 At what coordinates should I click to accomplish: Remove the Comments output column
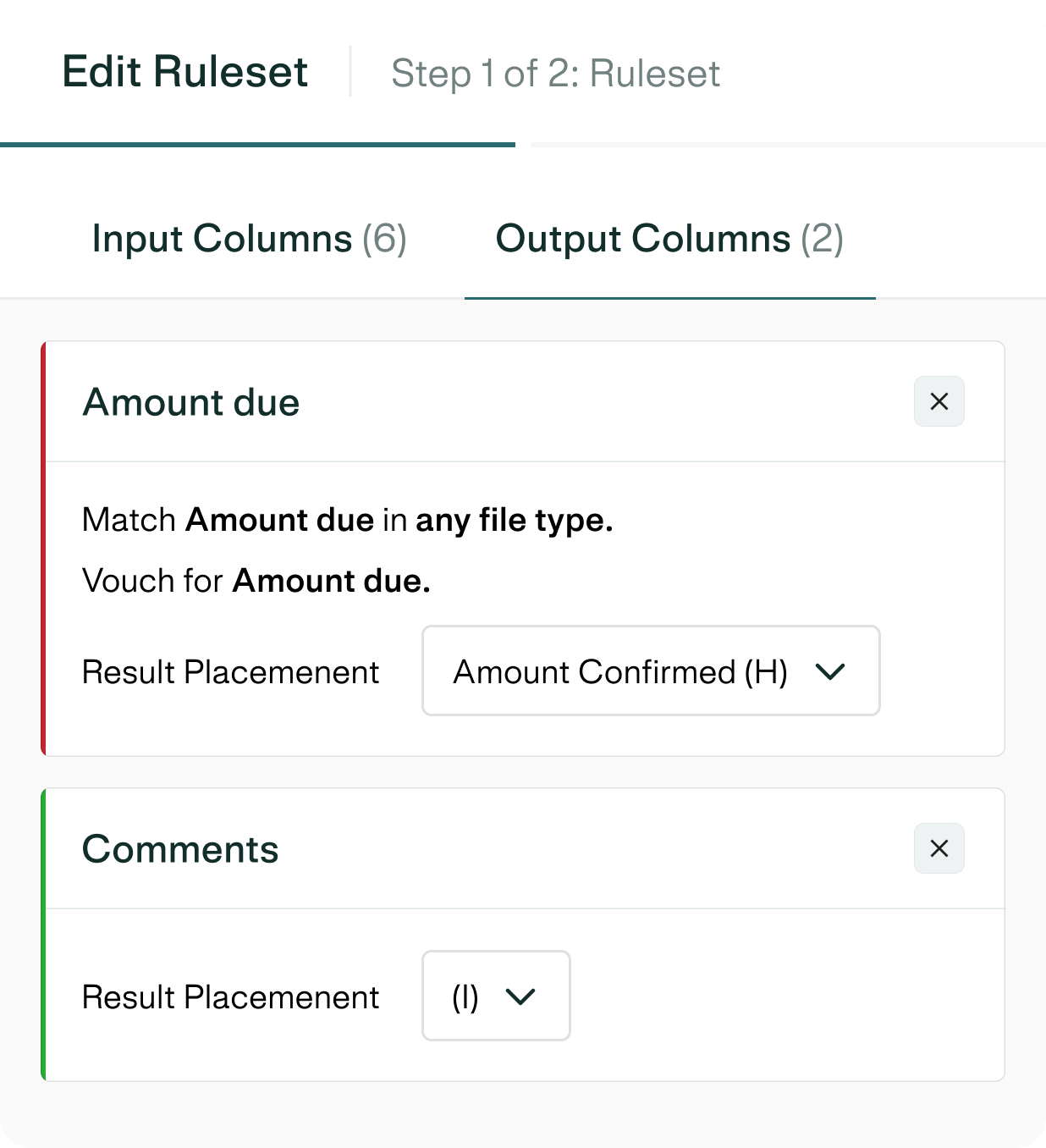(x=939, y=848)
